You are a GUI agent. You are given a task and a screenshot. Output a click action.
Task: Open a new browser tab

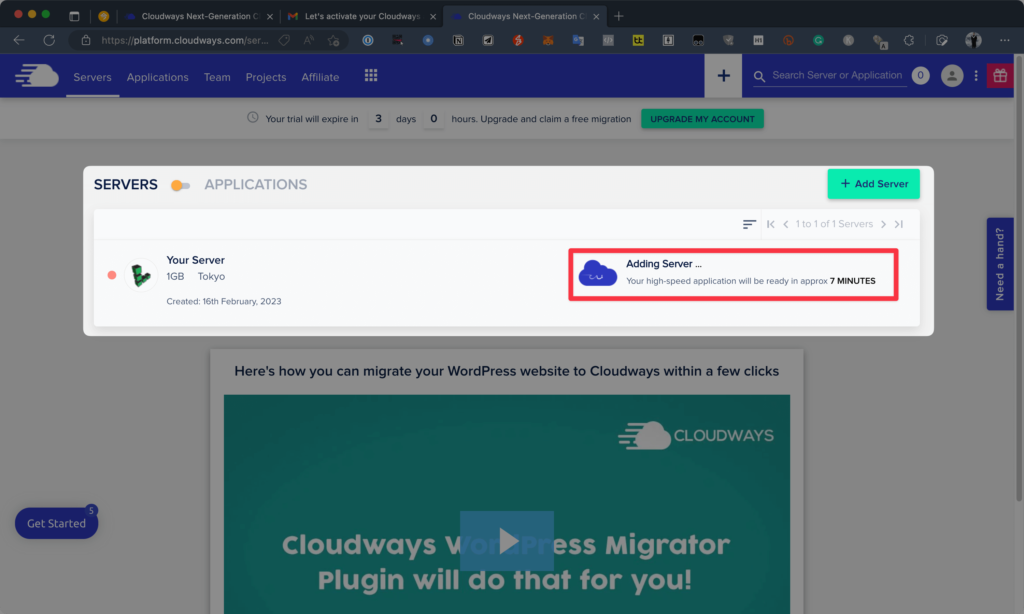pos(618,16)
